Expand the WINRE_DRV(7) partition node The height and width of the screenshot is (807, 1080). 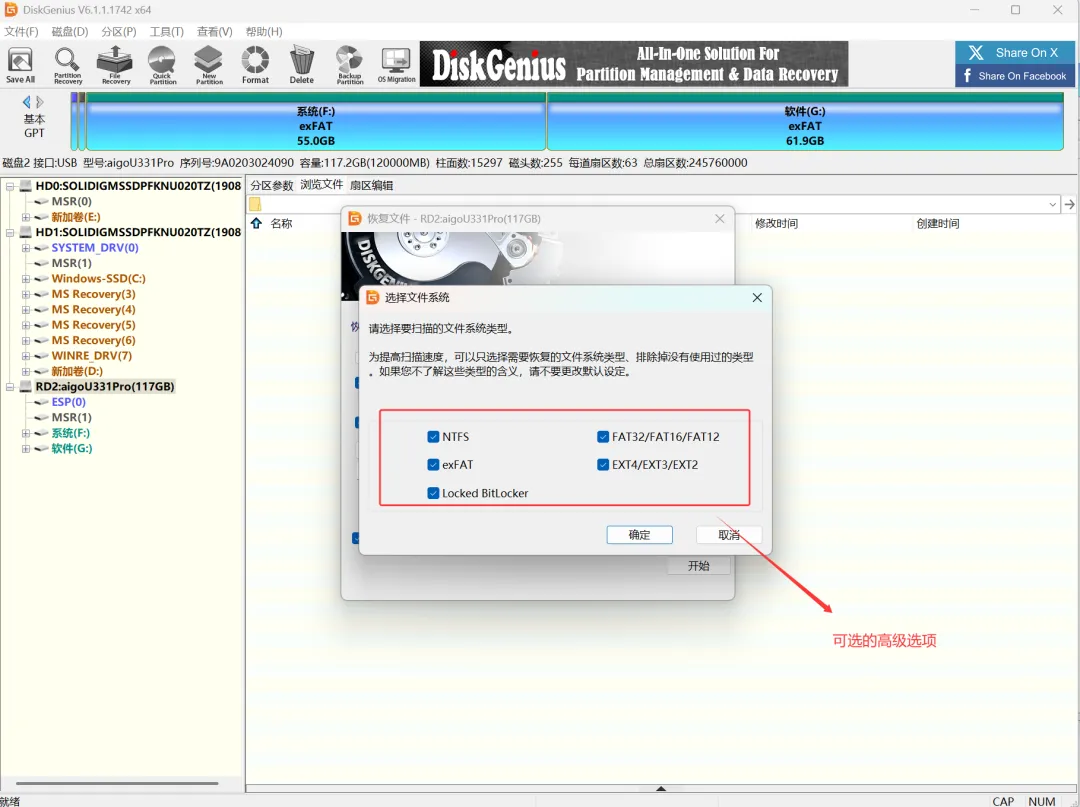click(x=25, y=356)
